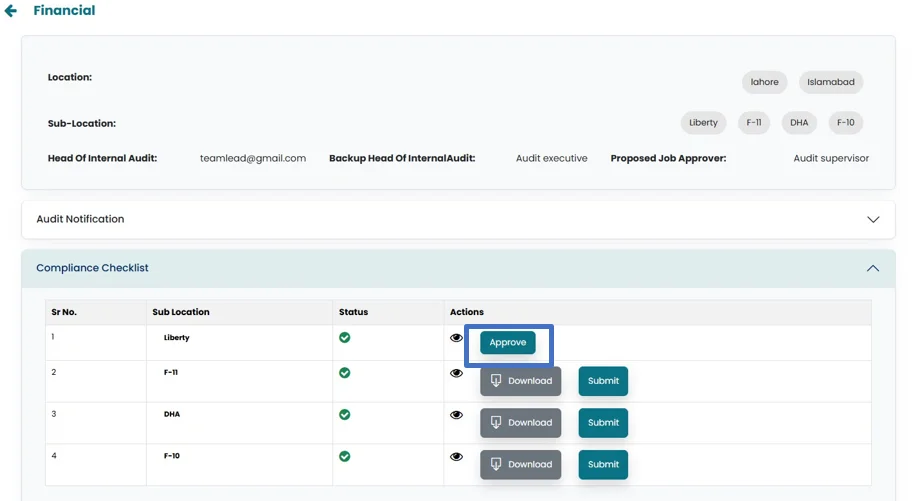Download the F-10 checklist file
Viewport: 912px width, 501px height.
520,465
